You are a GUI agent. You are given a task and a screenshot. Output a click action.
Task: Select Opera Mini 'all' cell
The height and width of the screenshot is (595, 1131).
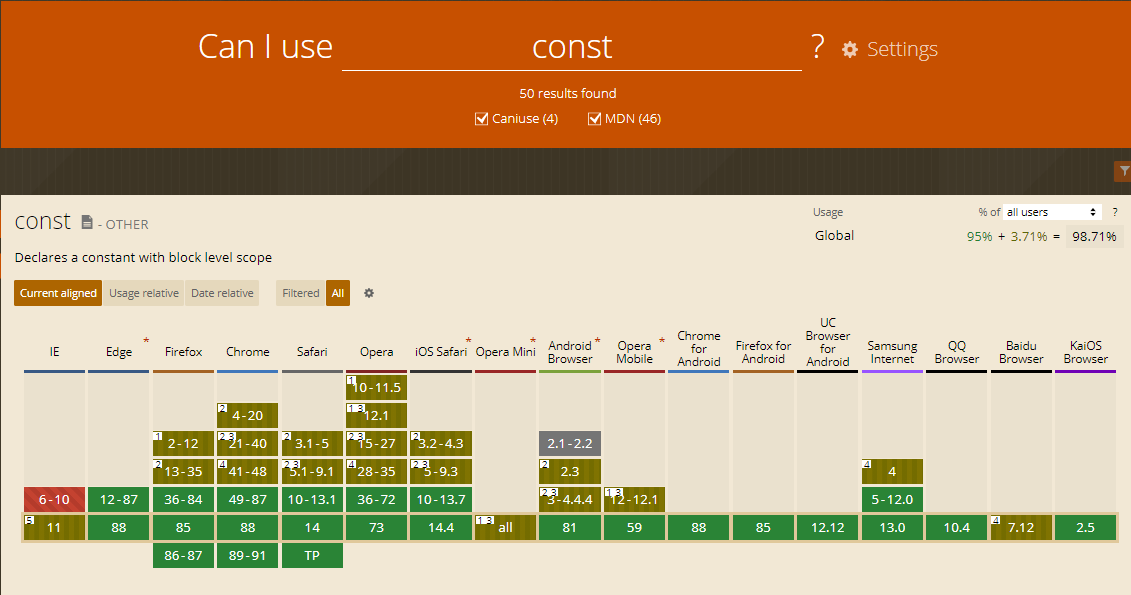506,528
